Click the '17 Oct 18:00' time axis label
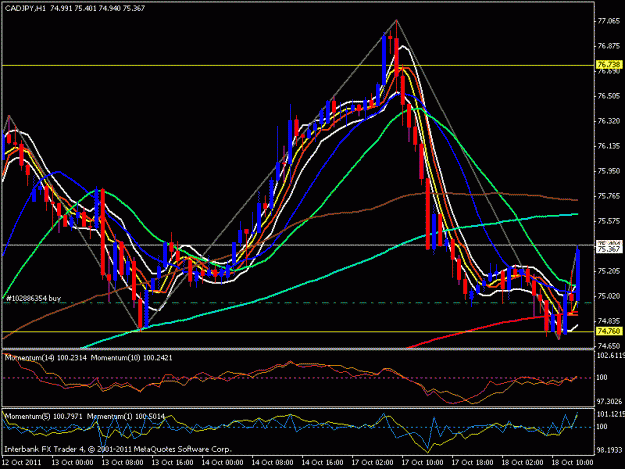Image resolution: width=625 pixels, height=469 pixels. click(x=473, y=463)
